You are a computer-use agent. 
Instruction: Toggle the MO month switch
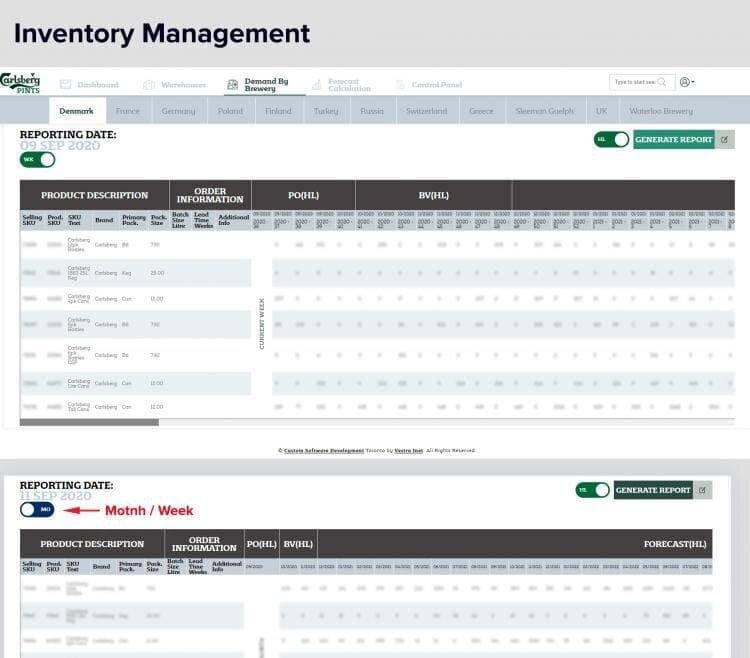pyautogui.click(x=37, y=509)
